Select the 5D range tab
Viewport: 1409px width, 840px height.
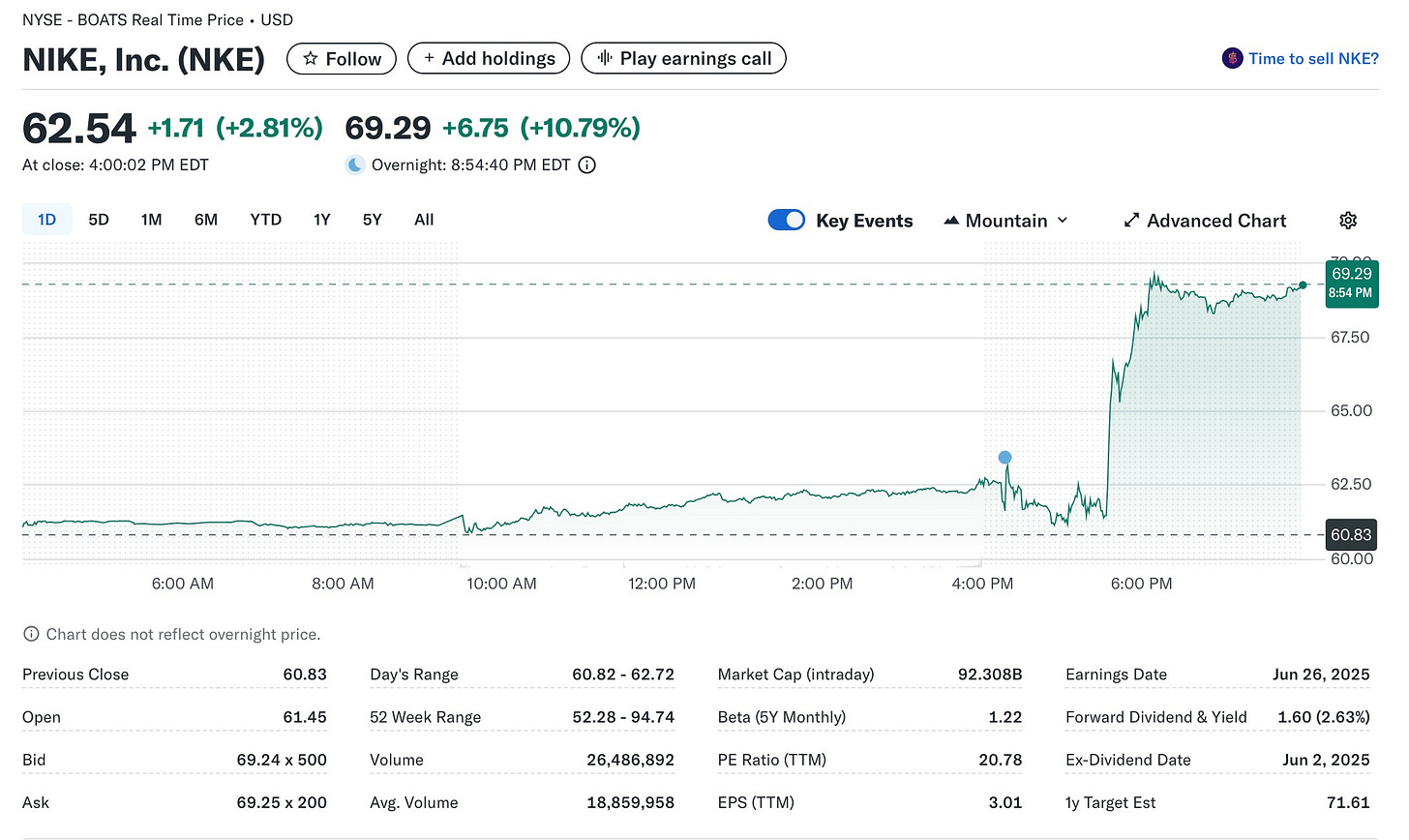tap(99, 220)
